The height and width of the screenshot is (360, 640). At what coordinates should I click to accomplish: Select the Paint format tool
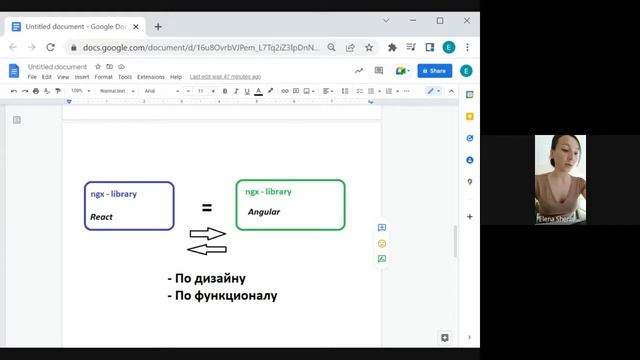pyautogui.click(x=58, y=91)
